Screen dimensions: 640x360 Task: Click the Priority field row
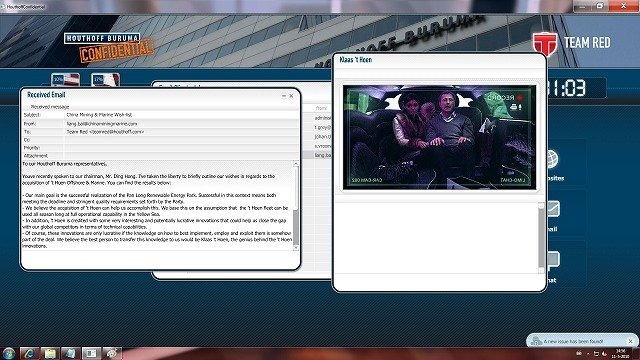click(x=160, y=148)
